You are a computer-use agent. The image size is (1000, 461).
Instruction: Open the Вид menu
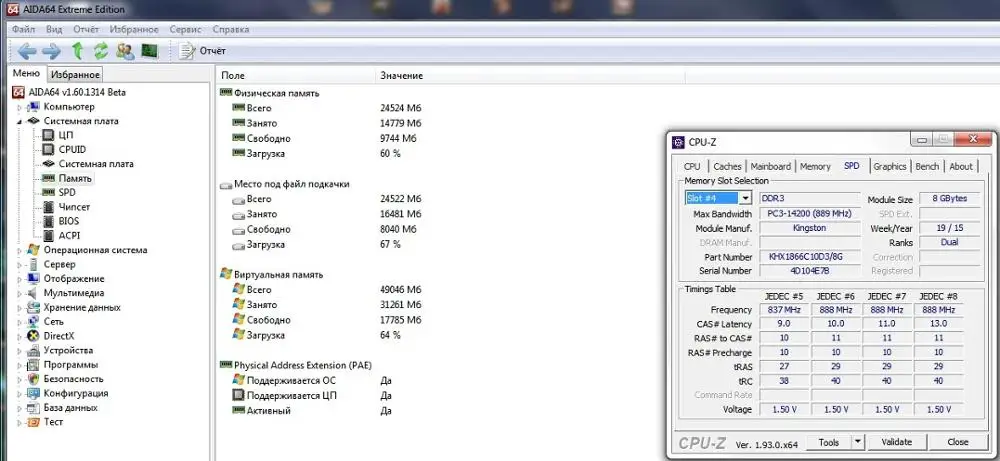(x=54, y=29)
